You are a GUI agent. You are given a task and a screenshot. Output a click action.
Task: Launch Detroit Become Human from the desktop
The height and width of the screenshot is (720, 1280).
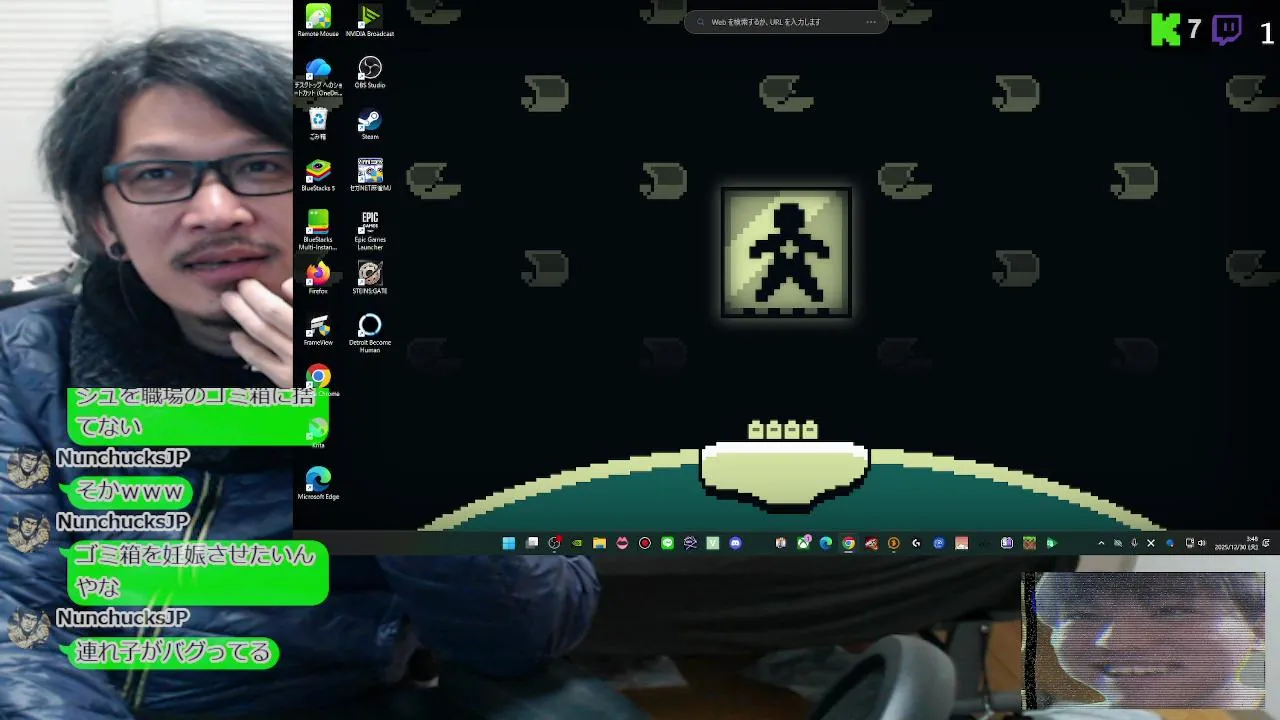point(370,333)
